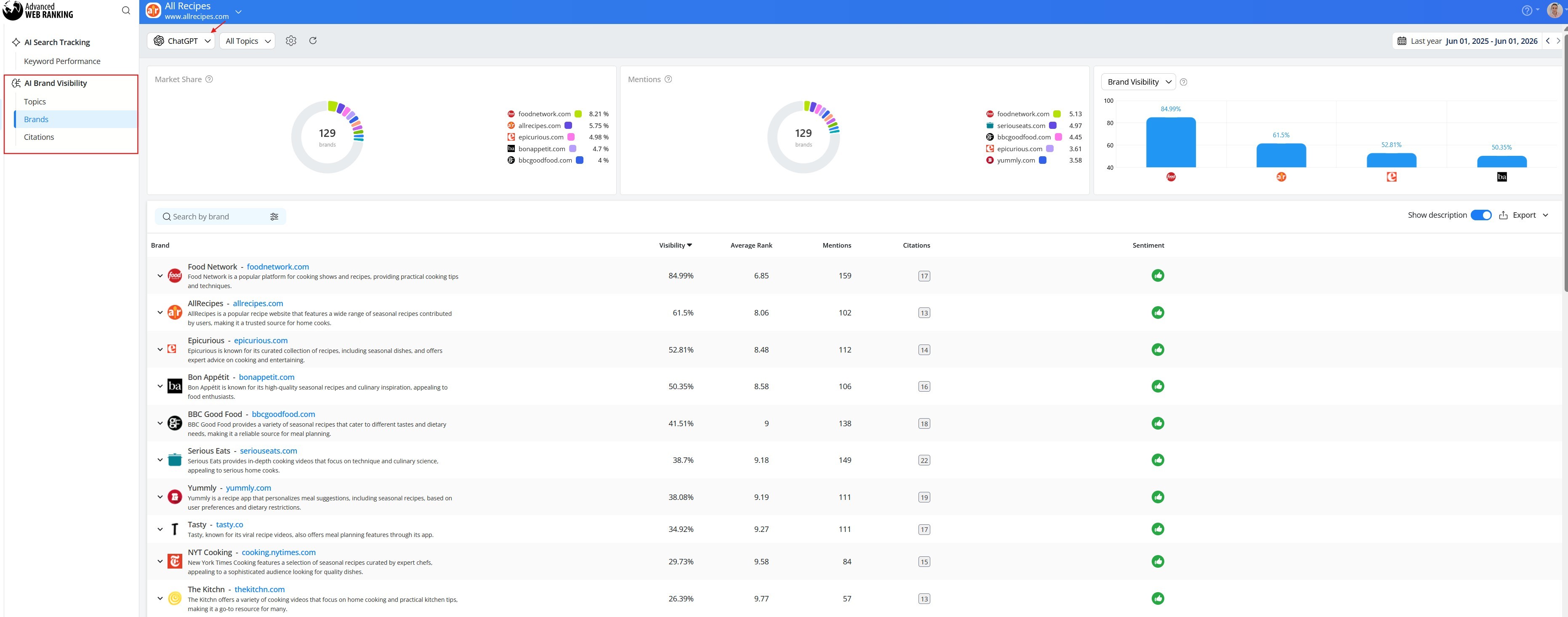Open seriouseats.com link
The image size is (1568, 617).
pyautogui.click(x=269, y=451)
